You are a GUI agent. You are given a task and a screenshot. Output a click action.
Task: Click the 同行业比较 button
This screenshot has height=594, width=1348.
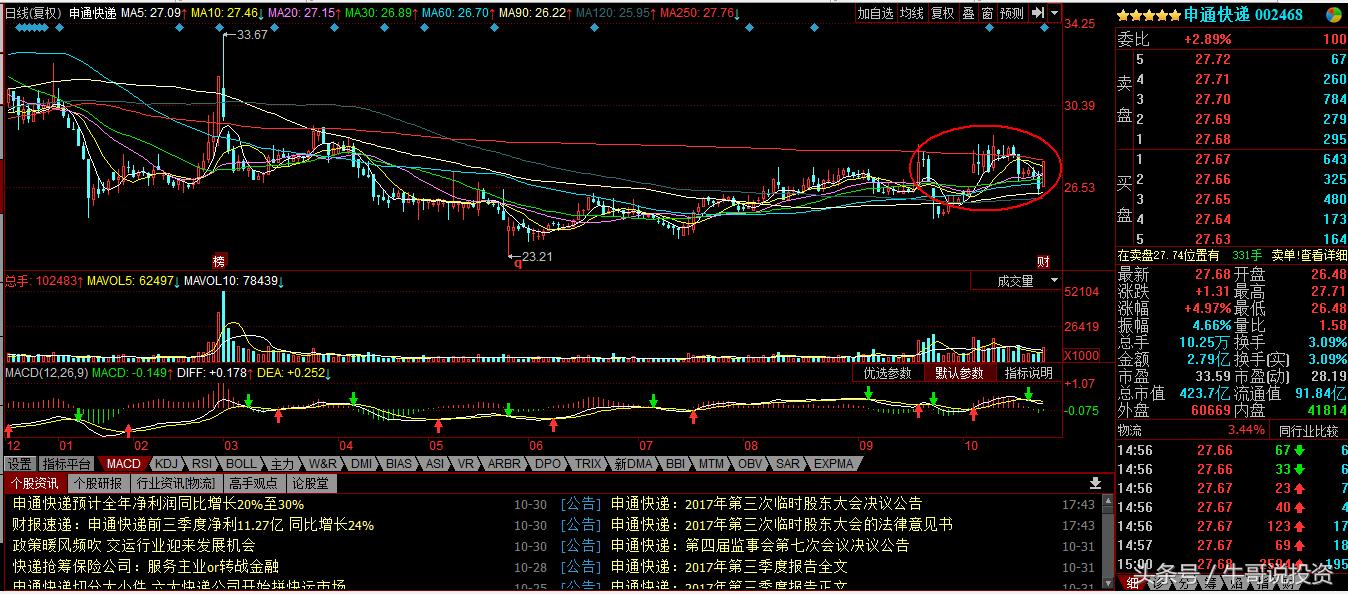pos(1308,430)
